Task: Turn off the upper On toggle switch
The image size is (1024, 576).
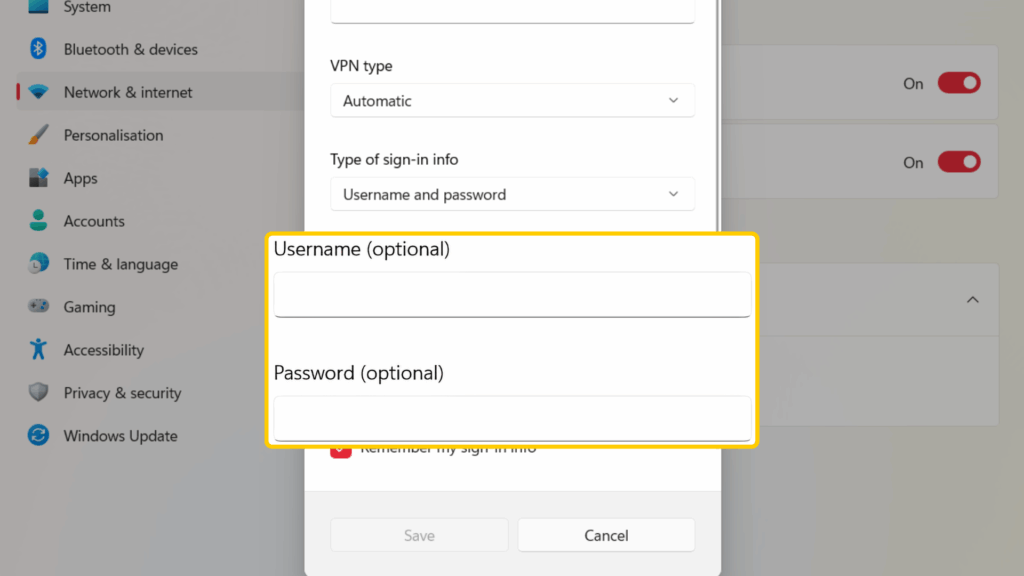Action: pyautogui.click(x=958, y=84)
